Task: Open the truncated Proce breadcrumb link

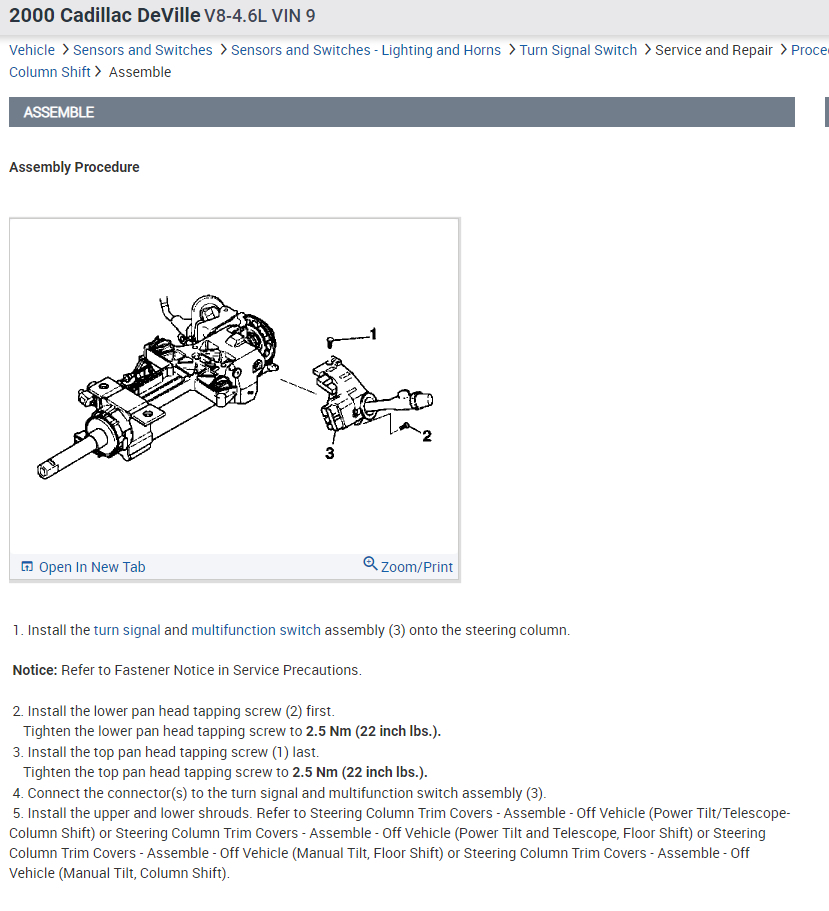Action: [810, 51]
